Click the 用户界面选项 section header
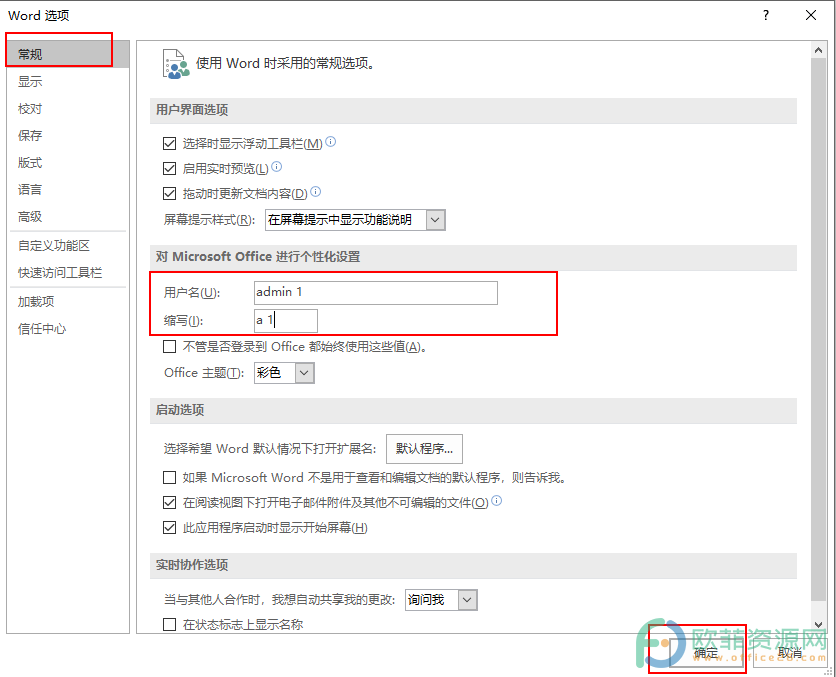Screen dimensions: 836x677 (473, 110)
